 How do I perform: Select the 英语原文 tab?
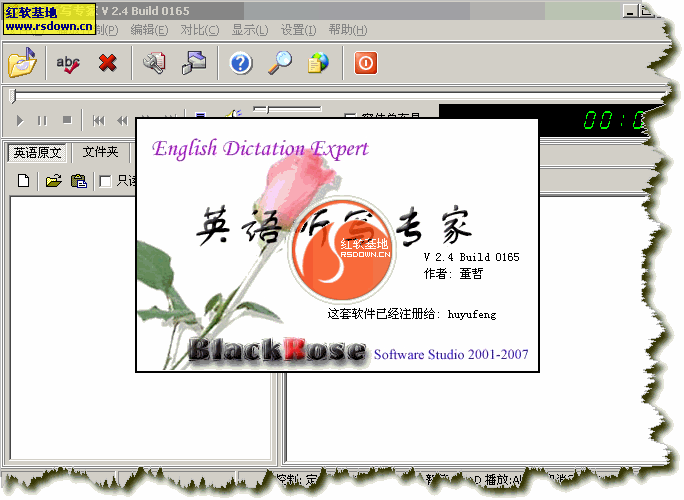click(37, 153)
